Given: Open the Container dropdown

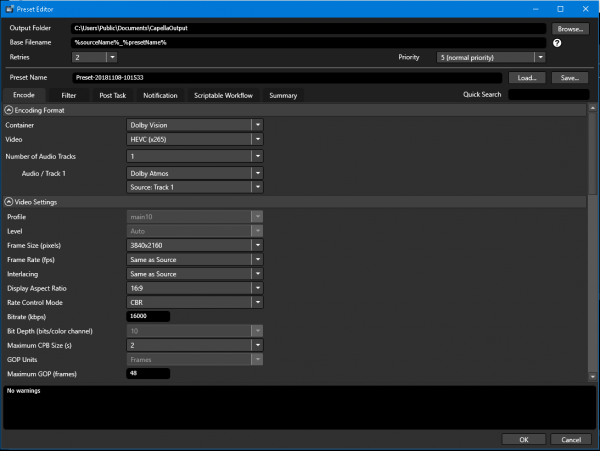Looking at the screenshot, I should click(x=256, y=125).
